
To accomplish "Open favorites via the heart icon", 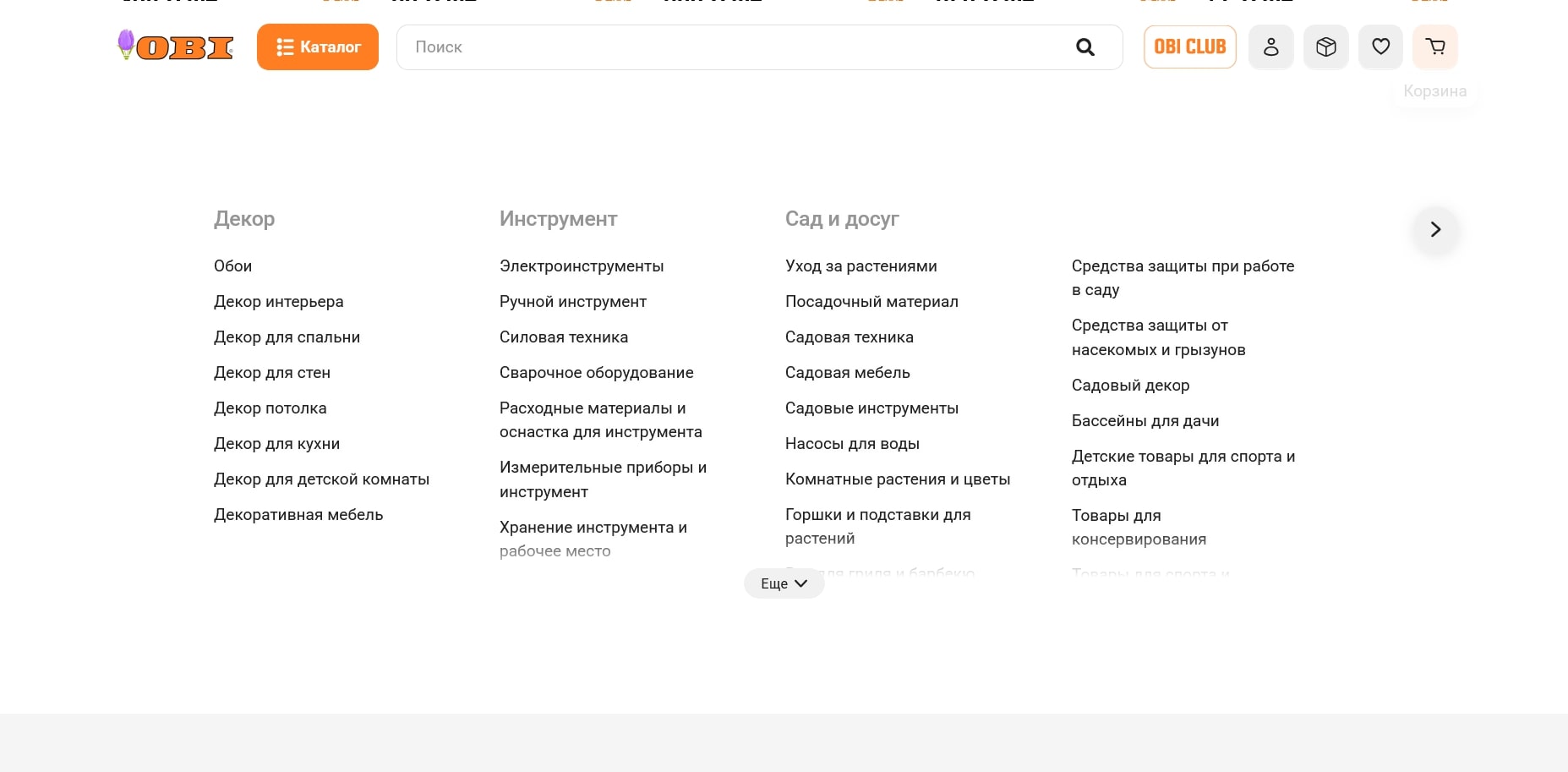I will coord(1380,47).
